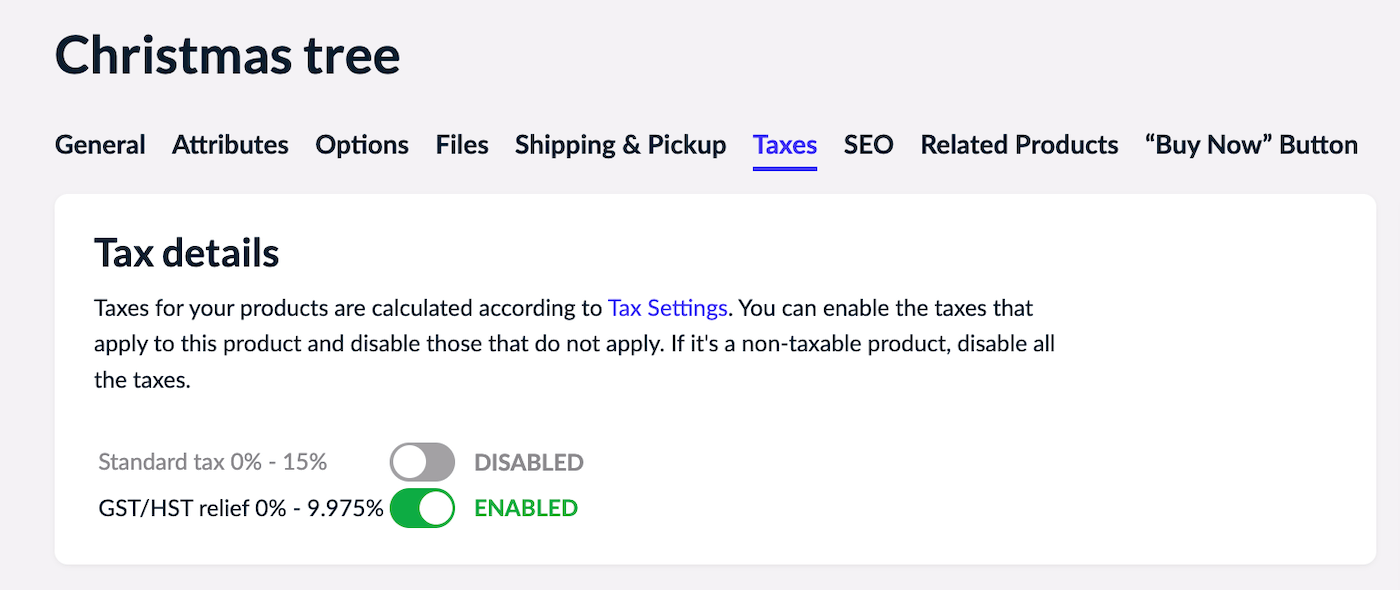Click the Standard tax 0% - 15% label

(x=213, y=463)
